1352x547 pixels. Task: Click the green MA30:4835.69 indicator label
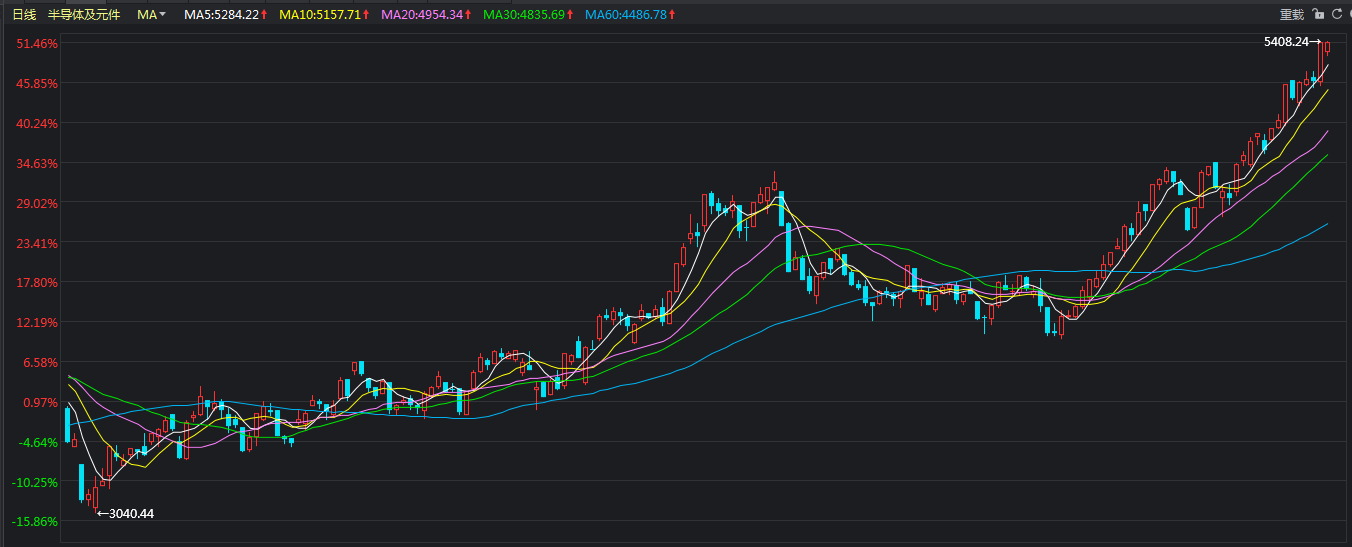(523, 15)
